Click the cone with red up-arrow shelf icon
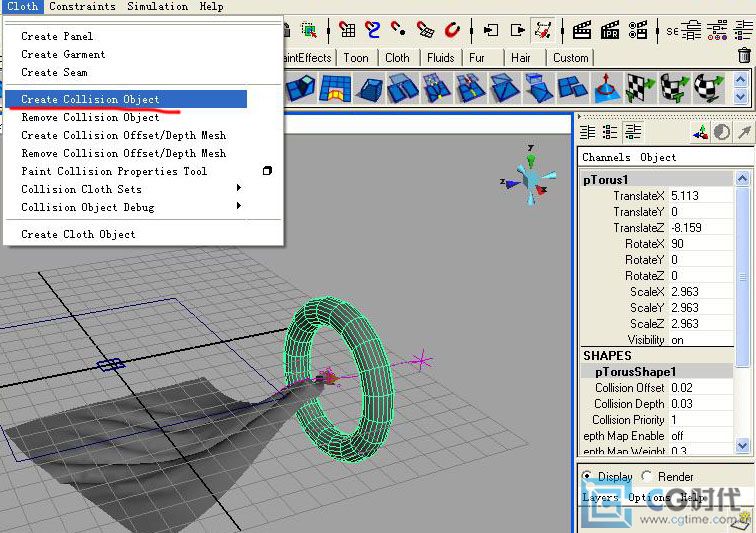 point(607,88)
